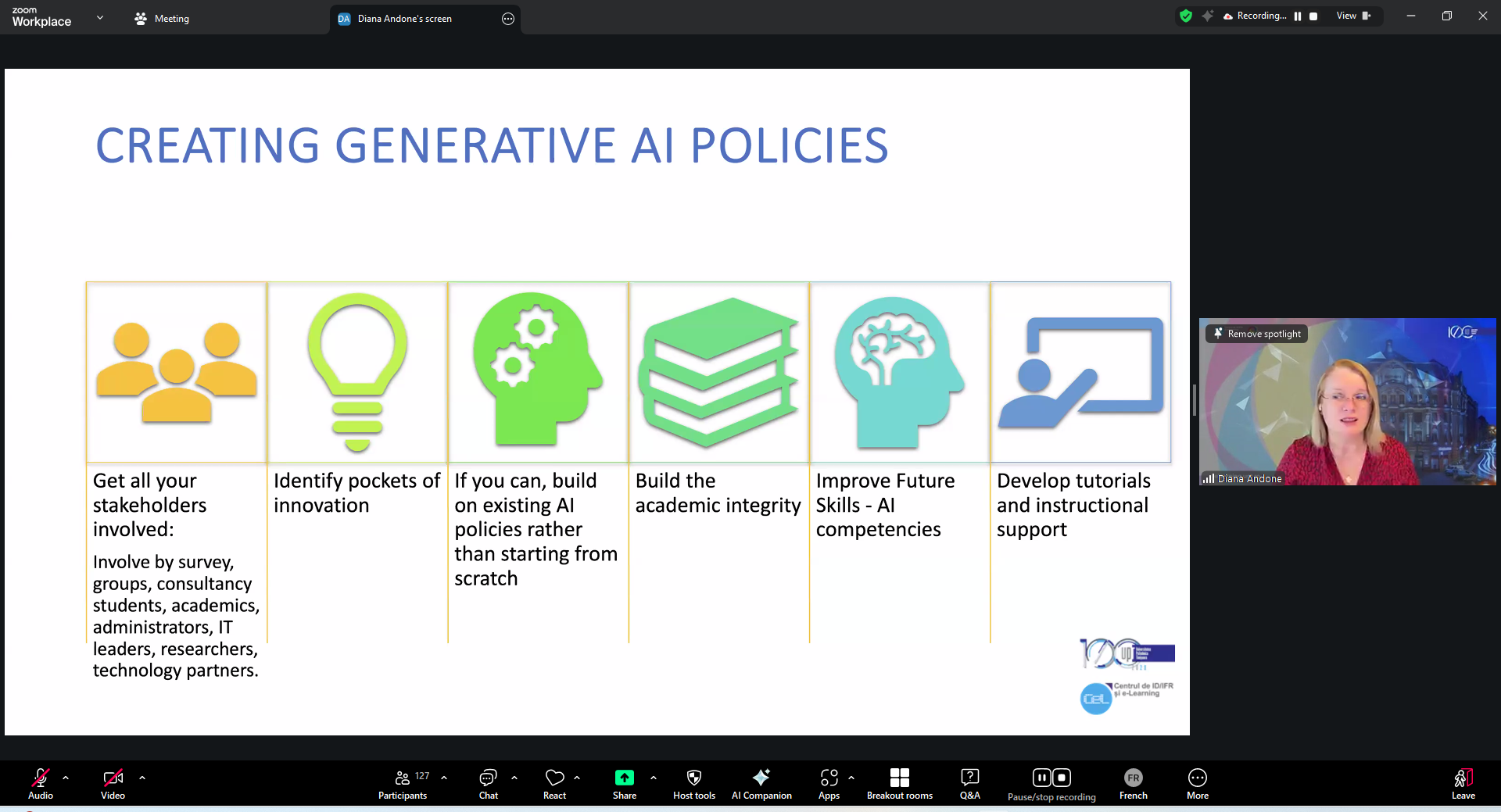Image resolution: width=1501 pixels, height=812 pixels.
Task: Open the View layout dropdown
Action: (1352, 16)
